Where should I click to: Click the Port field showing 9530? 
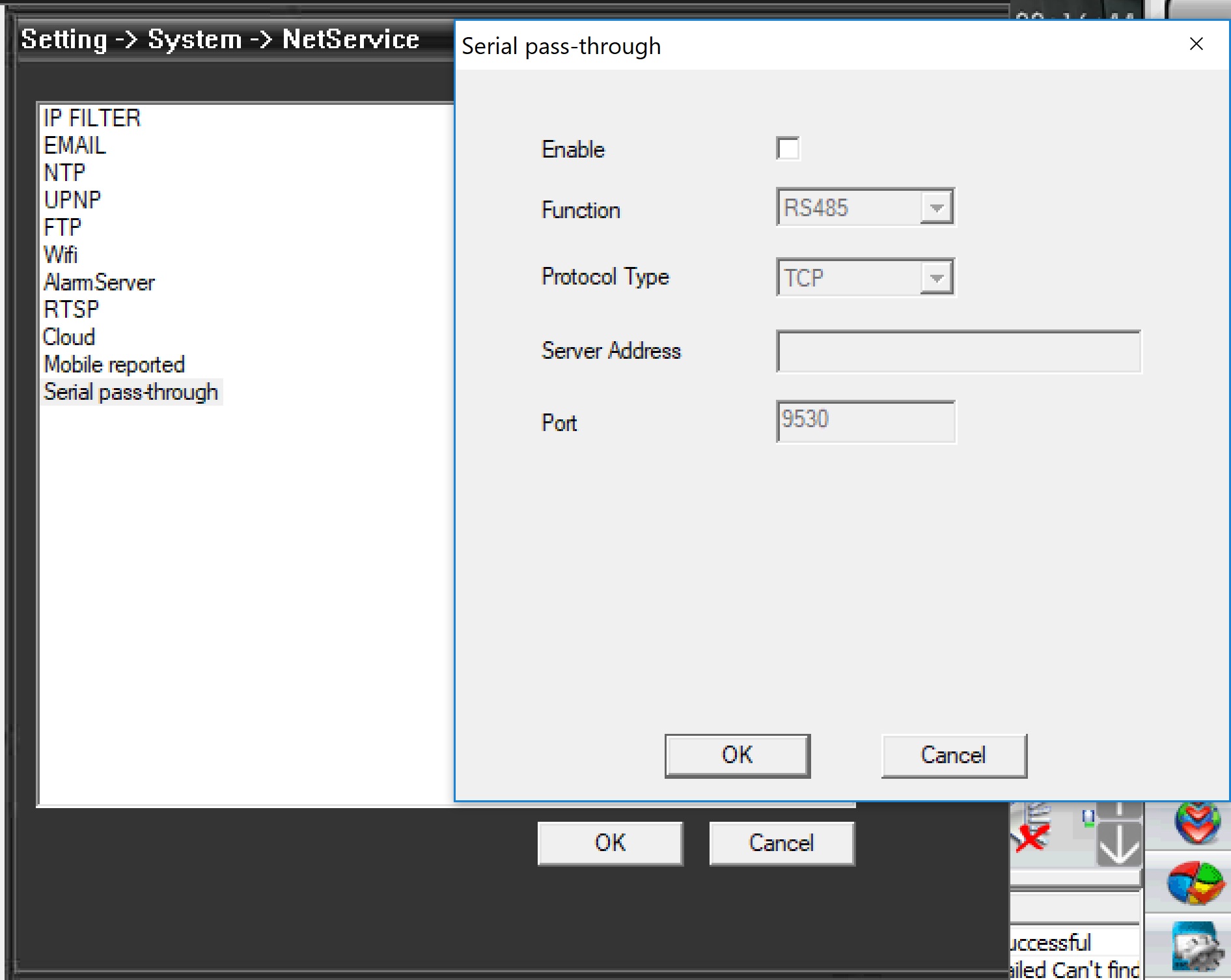point(865,421)
